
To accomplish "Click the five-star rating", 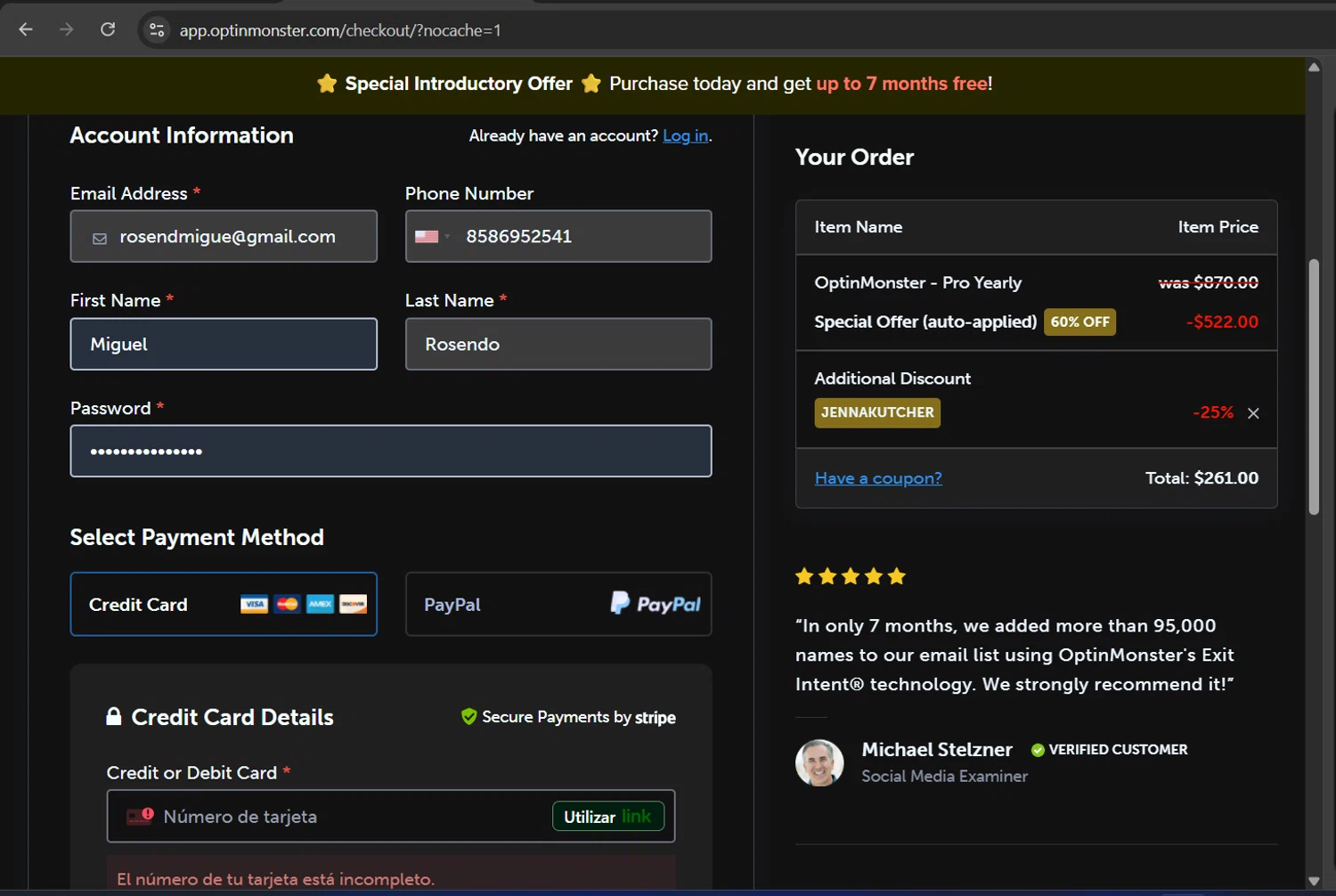I will click(851, 576).
